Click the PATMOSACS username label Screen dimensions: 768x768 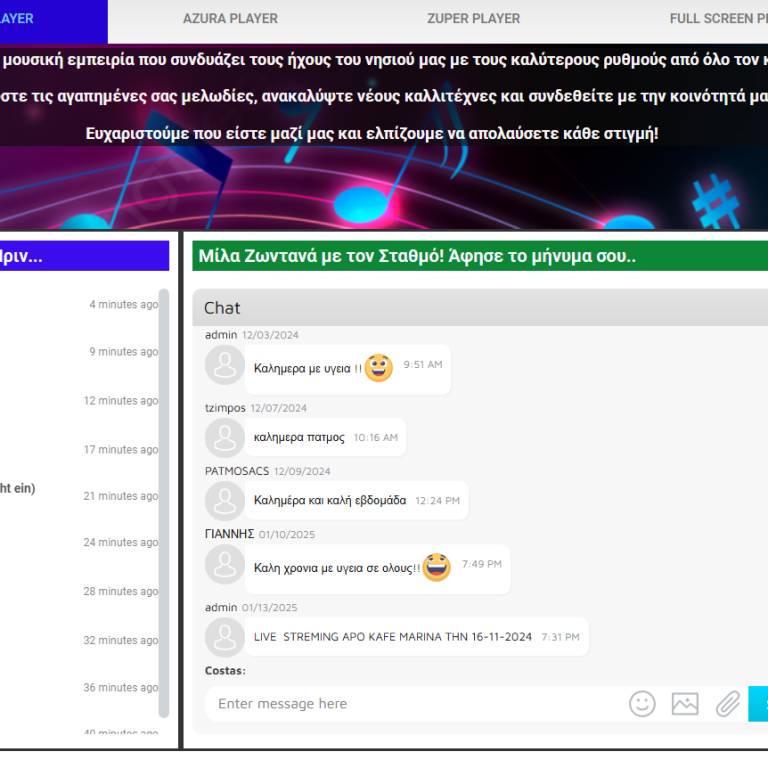tap(236, 471)
